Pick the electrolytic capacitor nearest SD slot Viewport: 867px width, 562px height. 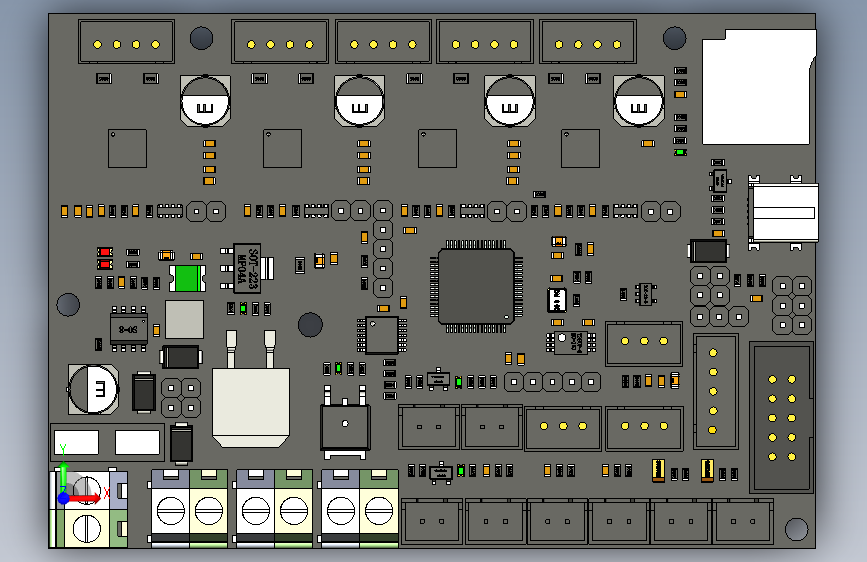[x=639, y=101]
